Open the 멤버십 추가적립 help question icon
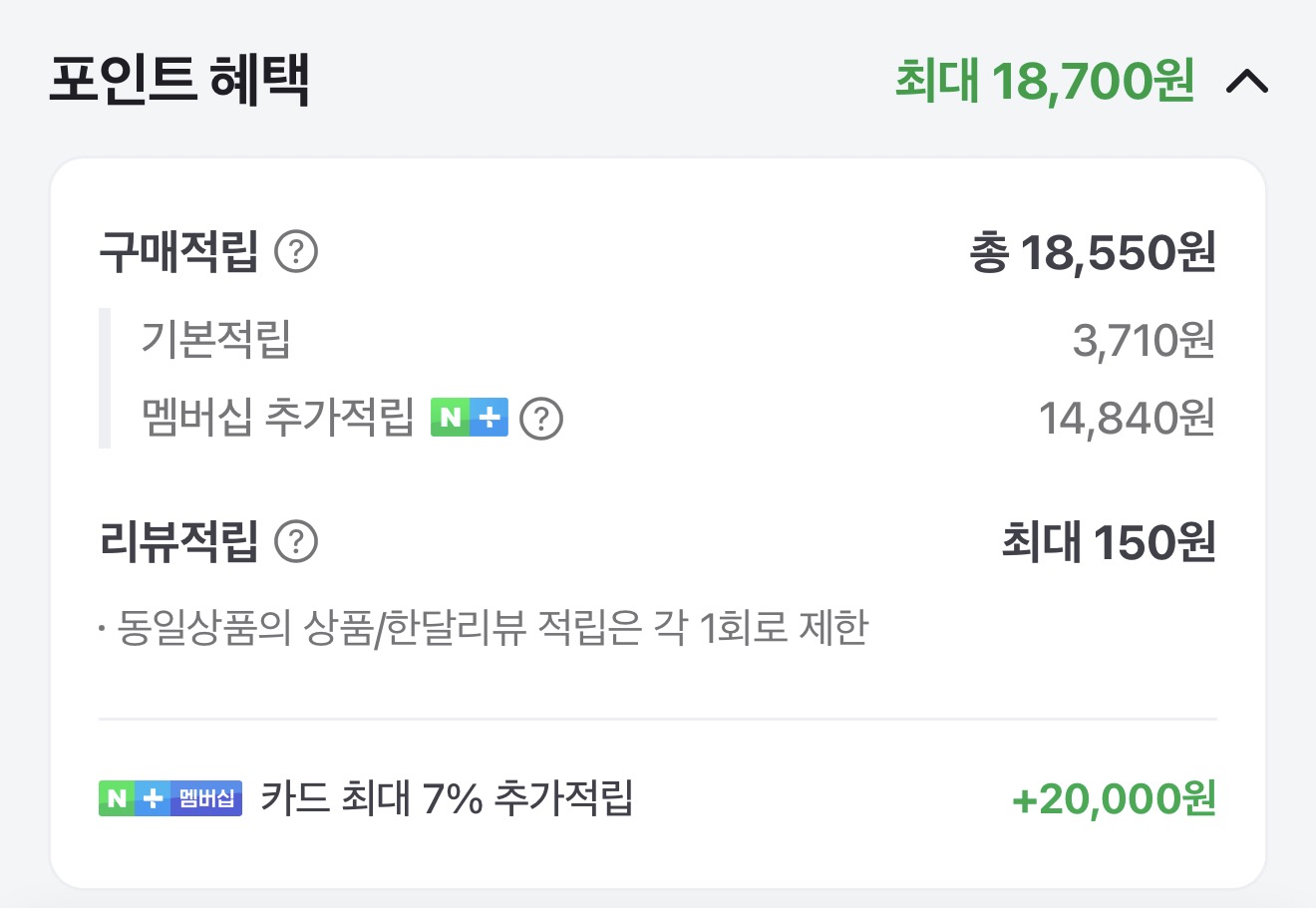 (x=542, y=419)
